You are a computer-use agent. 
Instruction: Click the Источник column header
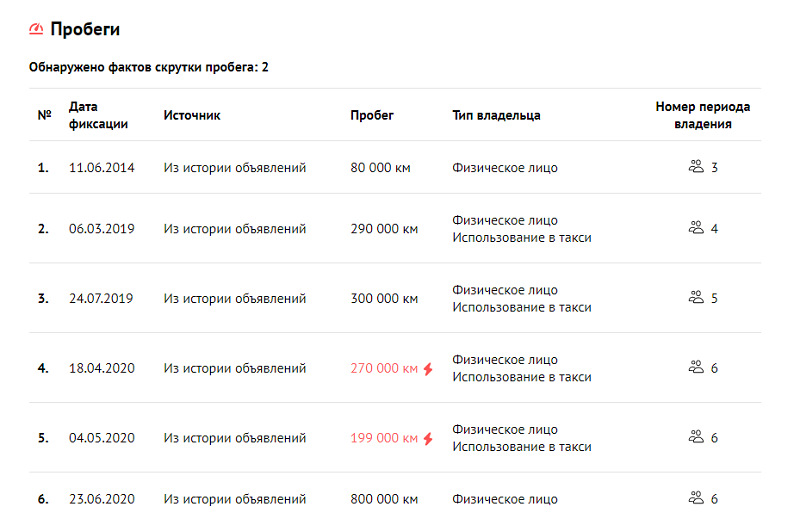[x=192, y=115]
